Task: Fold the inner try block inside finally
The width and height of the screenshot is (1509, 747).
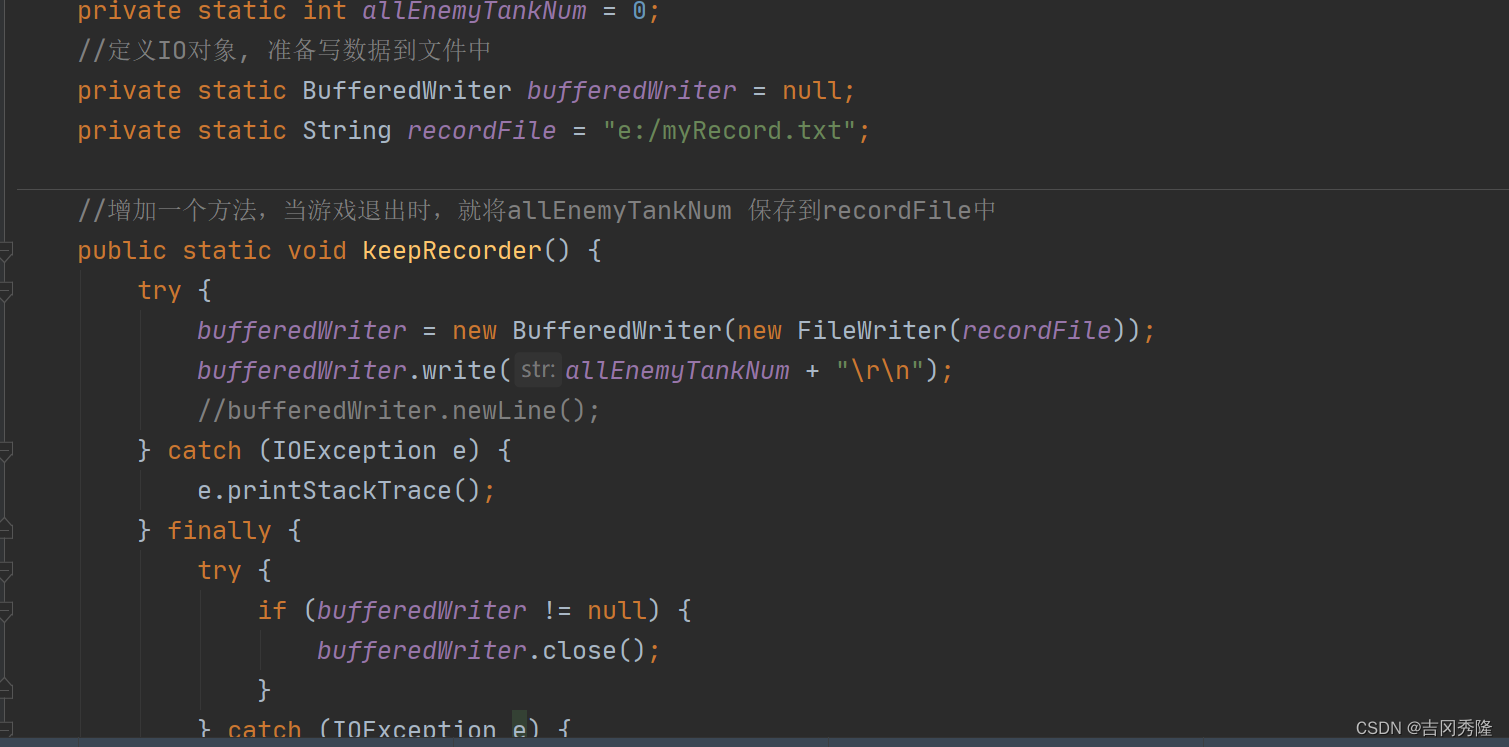Action: pos(5,571)
